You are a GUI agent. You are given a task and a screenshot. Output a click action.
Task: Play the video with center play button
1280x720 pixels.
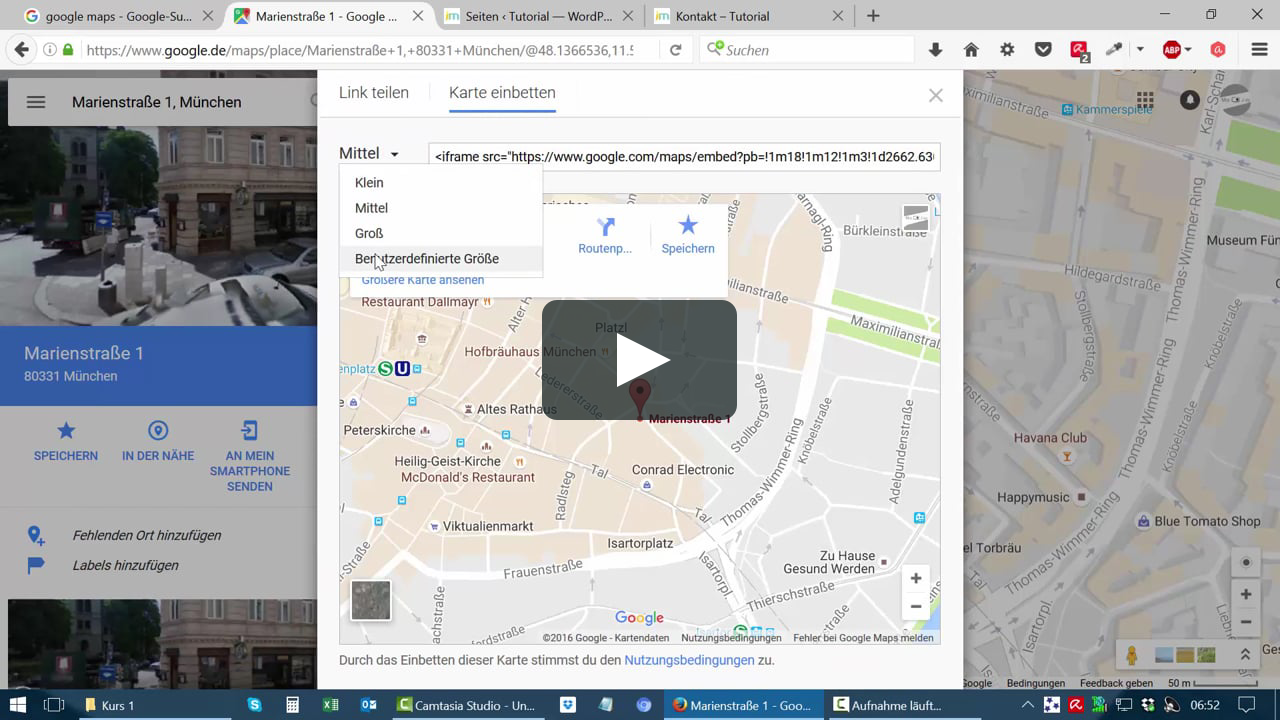click(640, 360)
